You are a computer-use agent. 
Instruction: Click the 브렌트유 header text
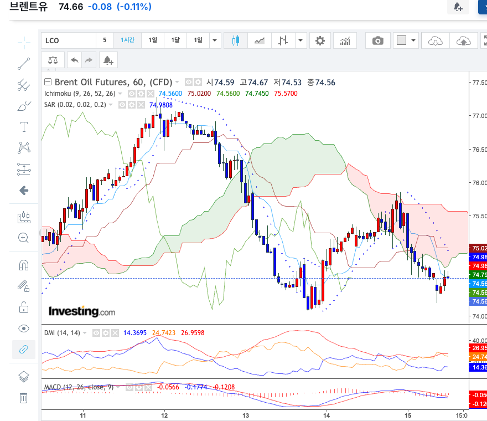point(28,6)
